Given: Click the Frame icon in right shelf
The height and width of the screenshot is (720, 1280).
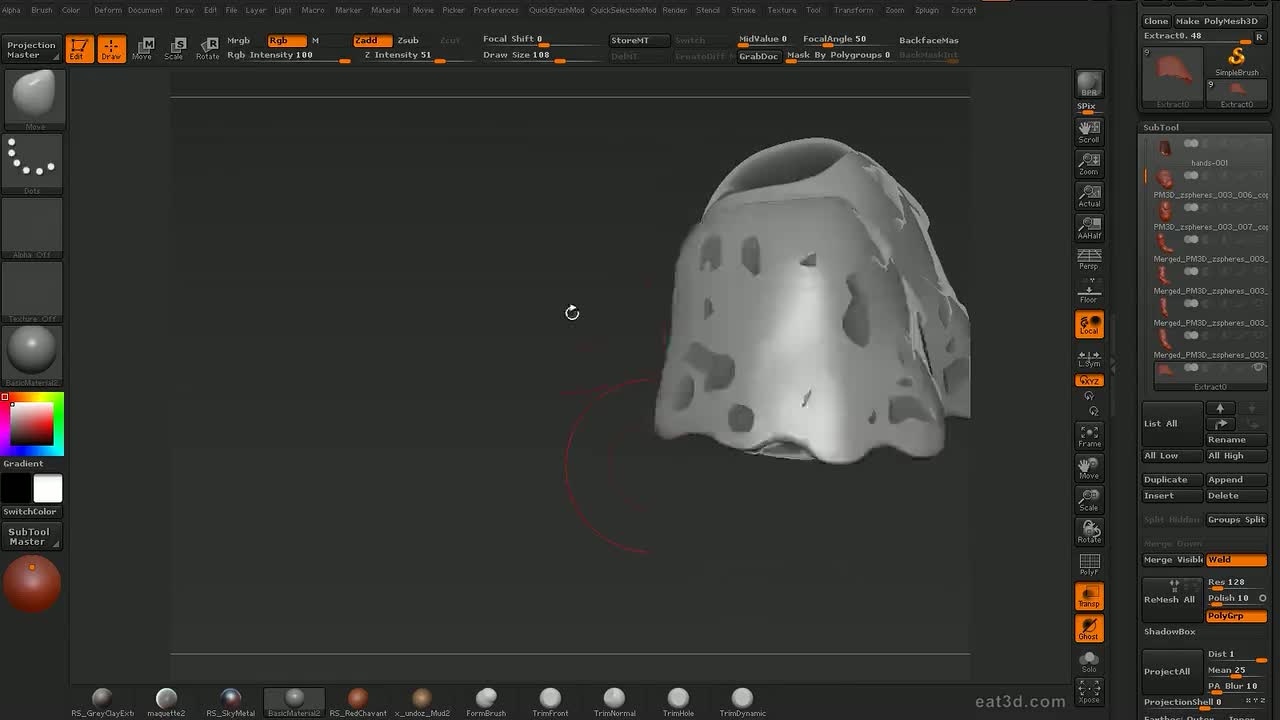Looking at the screenshot, I should pyautogui.click(x=1089, y=436).
